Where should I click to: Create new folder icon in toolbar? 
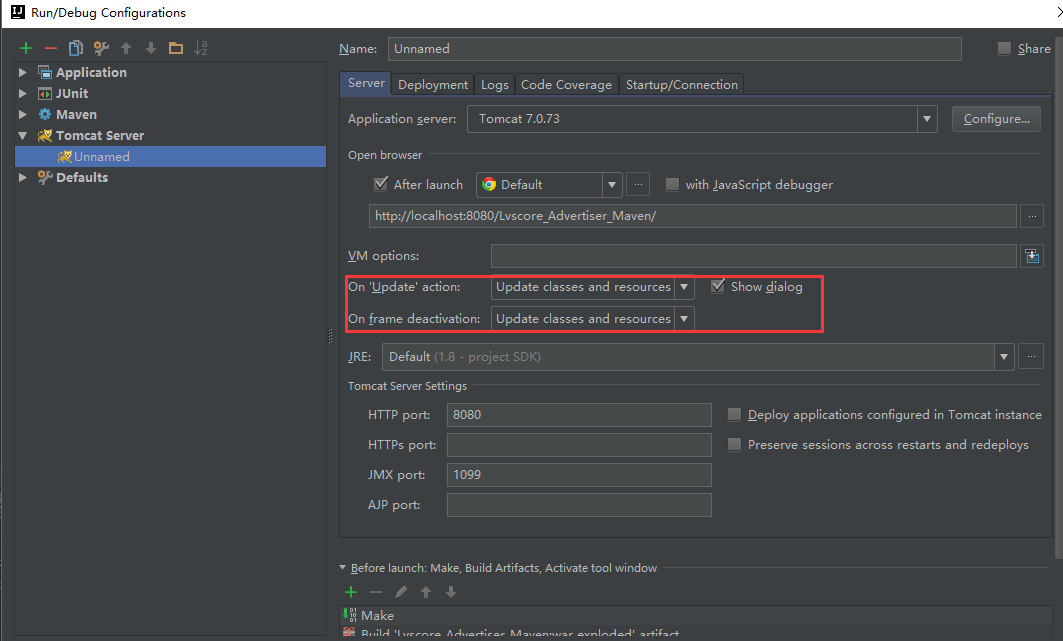[176, 48]
